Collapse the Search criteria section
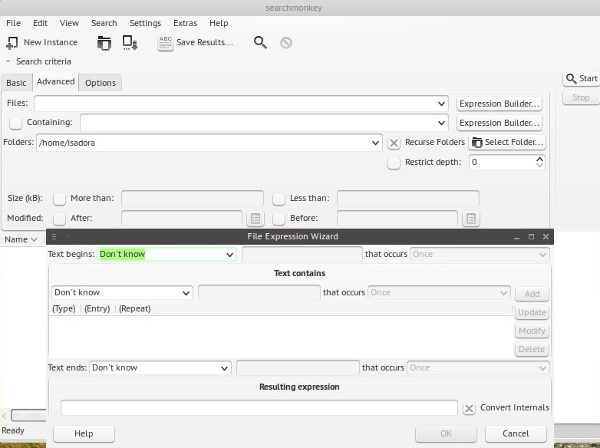This screenshot has height=448, width=600. 8,61
